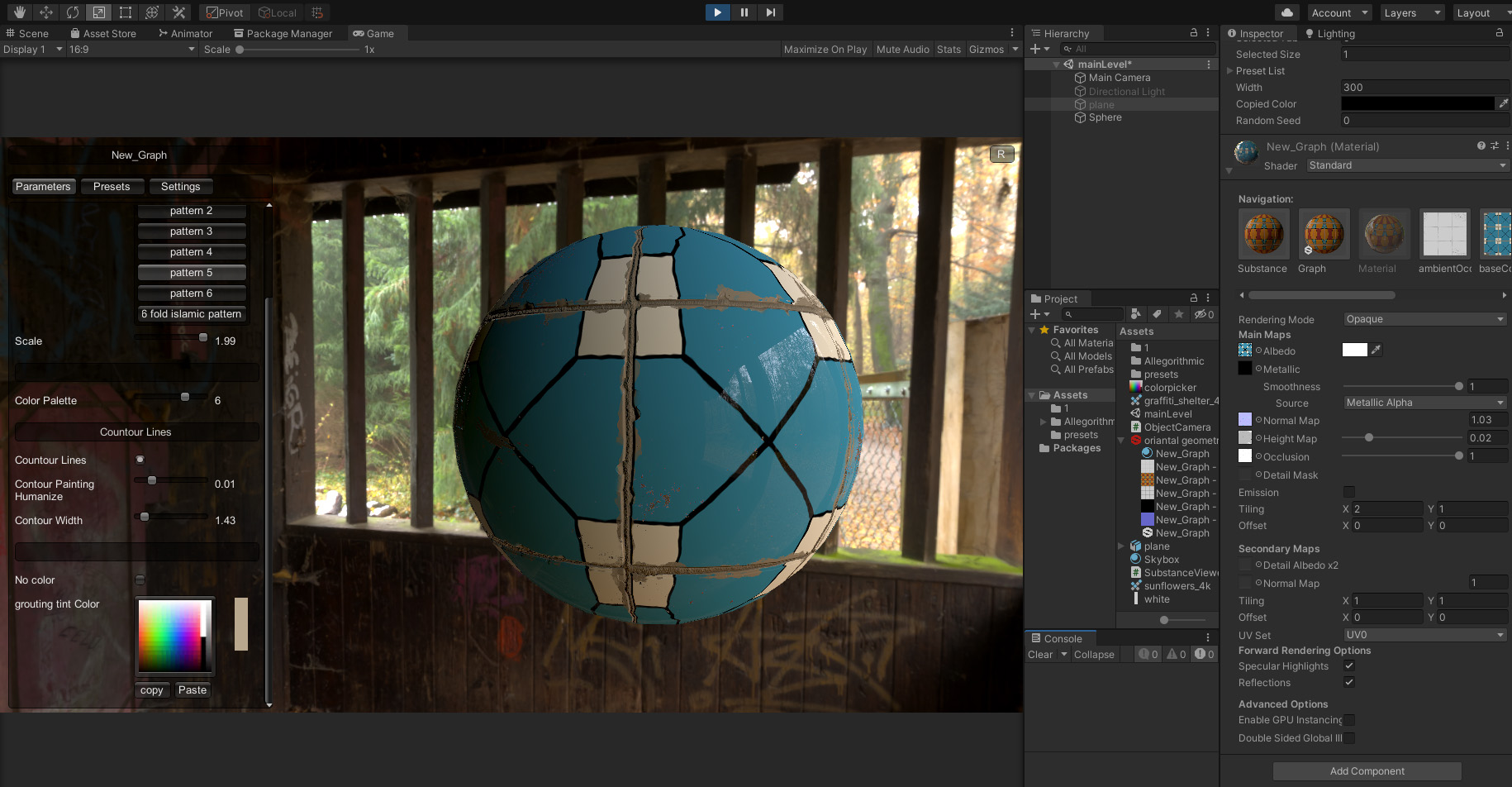Click the Add Component button

(1367, 771)
